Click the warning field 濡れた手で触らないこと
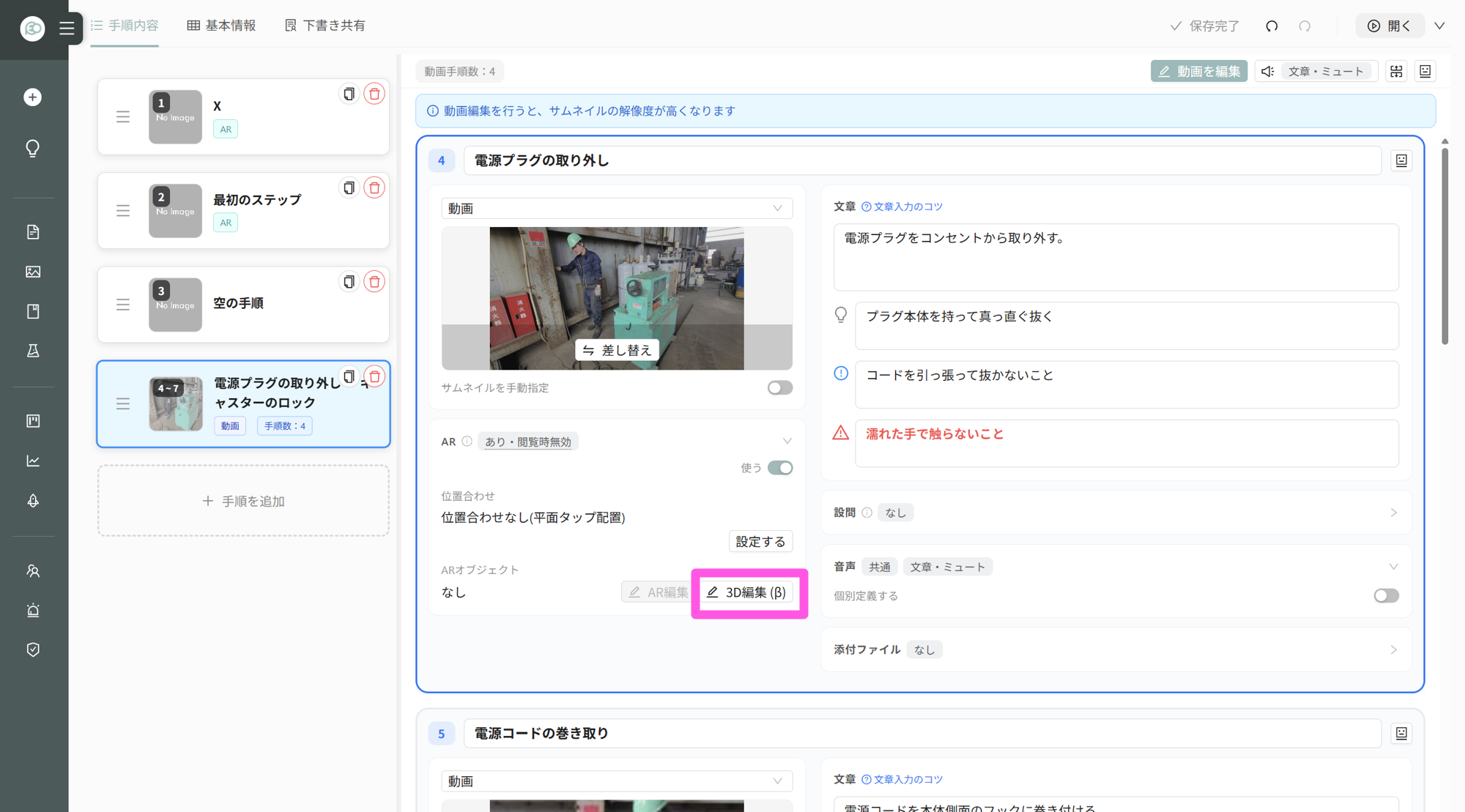Viewport: 1465px width, 812px height. pyautogui.click(x=1127, y=443)
